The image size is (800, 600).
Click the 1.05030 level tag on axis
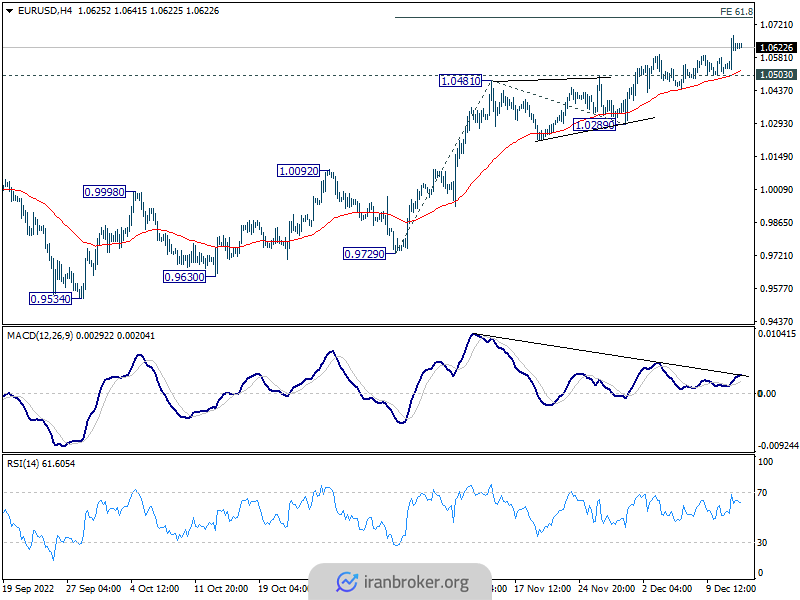click(x=776, y=74)
